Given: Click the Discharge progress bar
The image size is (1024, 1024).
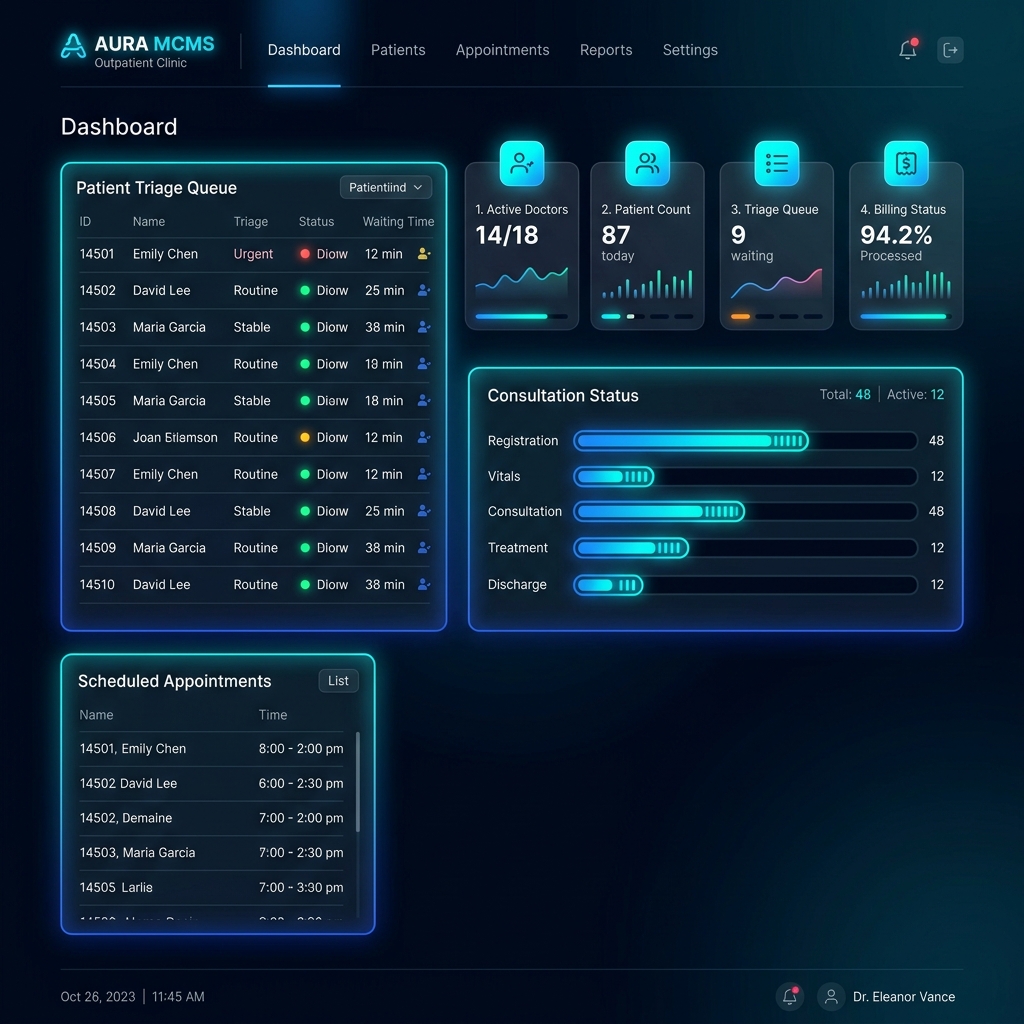Looking at the screenshot, I should point(745,584).
